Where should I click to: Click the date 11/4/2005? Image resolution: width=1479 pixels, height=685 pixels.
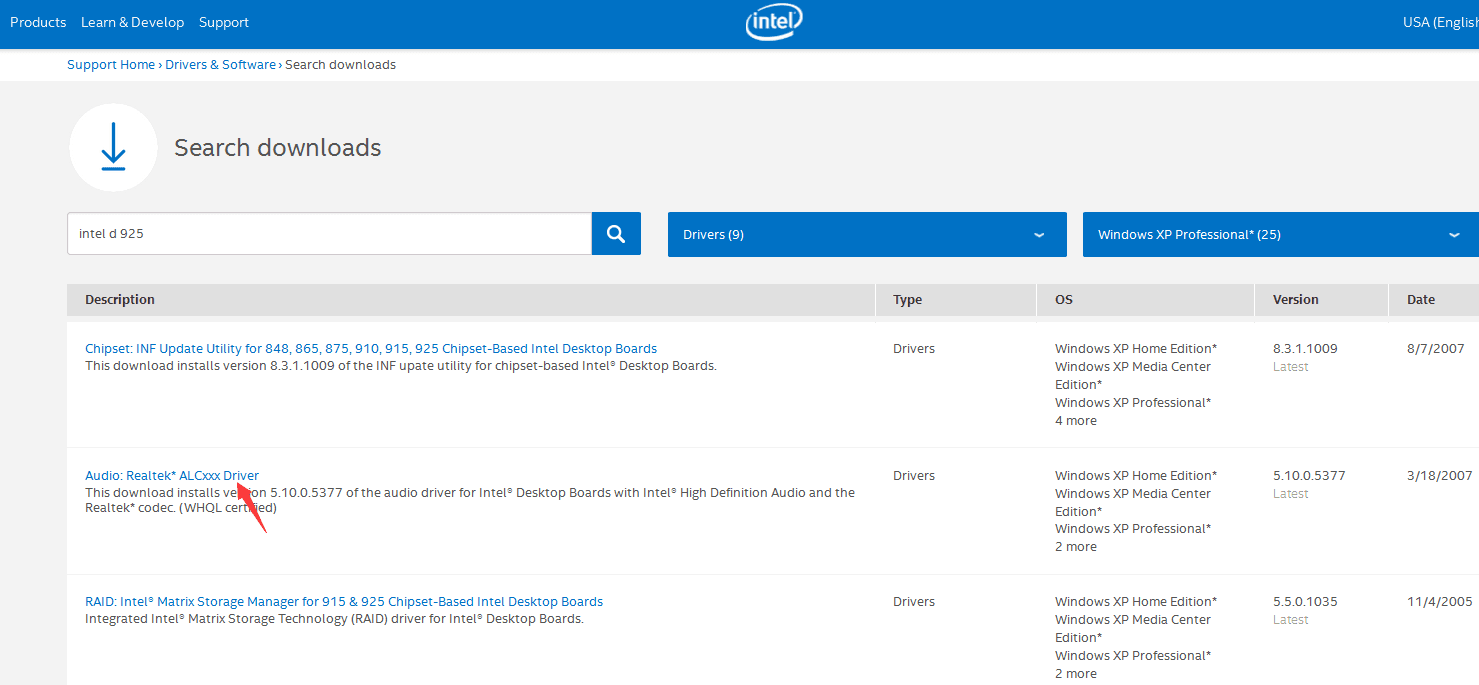pyautogui.click(x=1439, y=602)
